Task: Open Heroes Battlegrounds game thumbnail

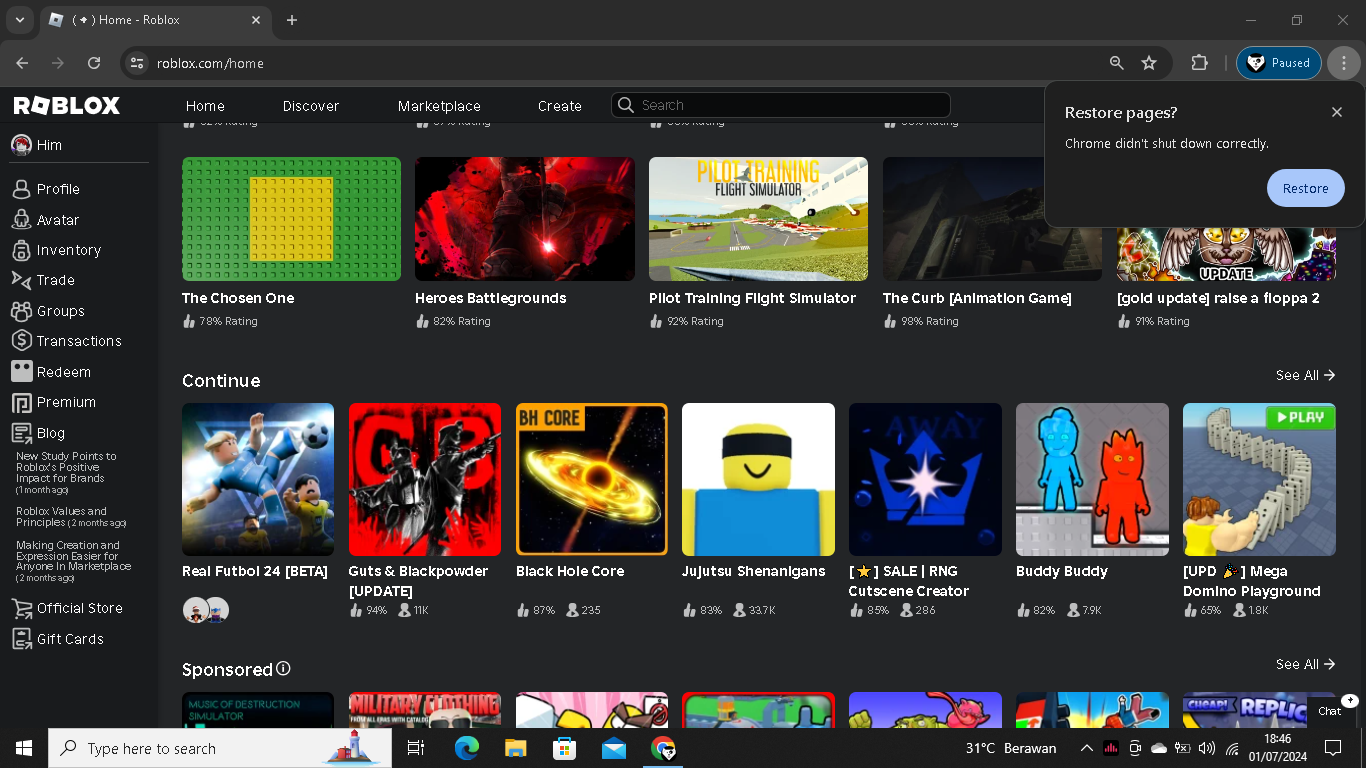Action: (x=525, y=219)
